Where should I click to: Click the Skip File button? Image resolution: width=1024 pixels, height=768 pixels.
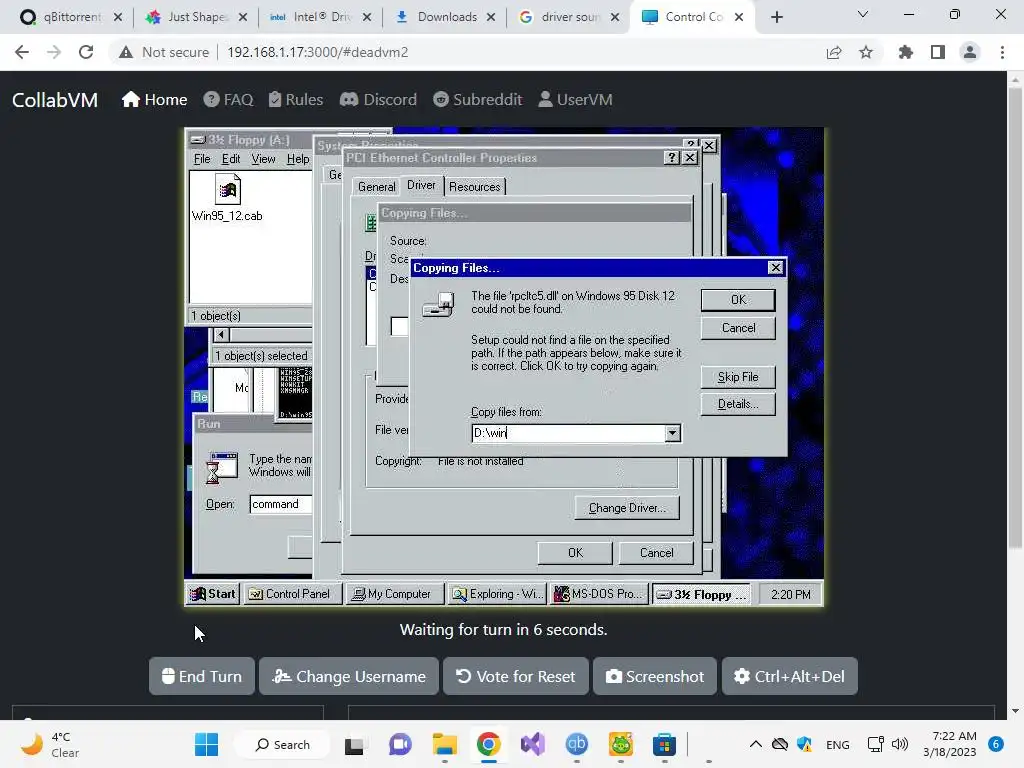pyautogui.click(x=738, y=377)
